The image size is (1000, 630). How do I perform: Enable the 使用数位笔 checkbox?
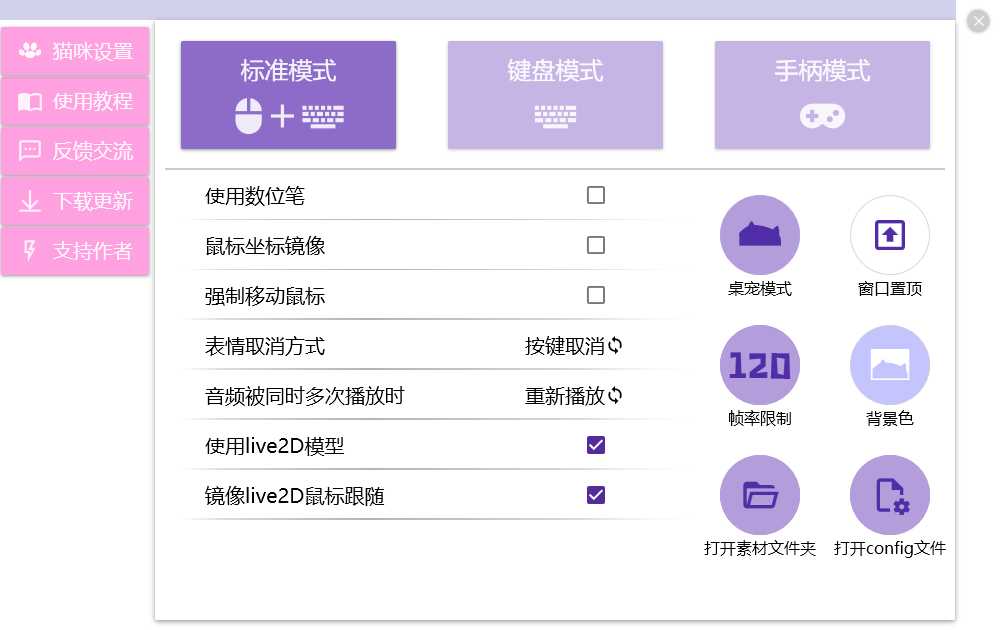(x=596, y=195)
